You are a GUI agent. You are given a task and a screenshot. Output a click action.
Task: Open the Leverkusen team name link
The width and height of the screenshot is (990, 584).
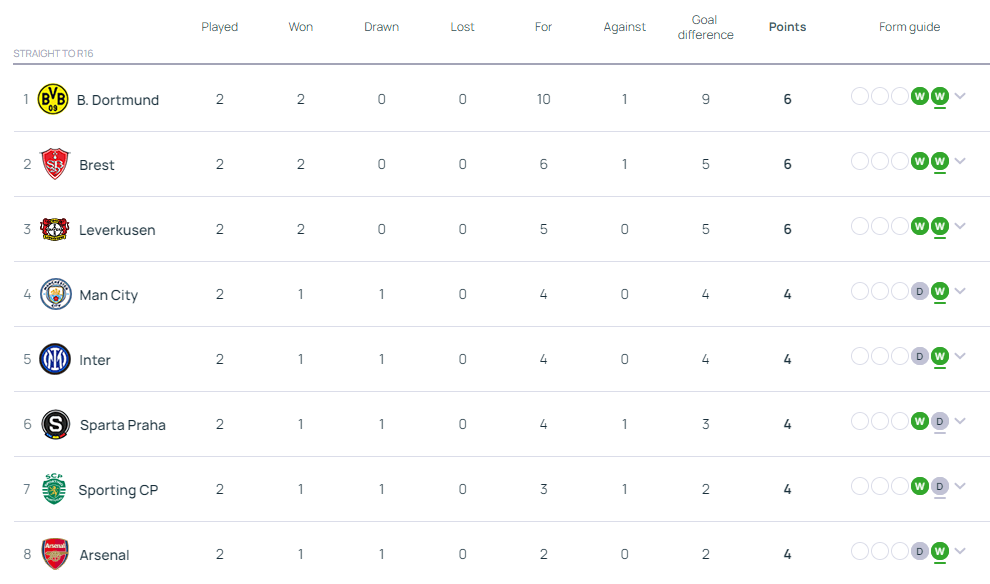click(117, 230)
